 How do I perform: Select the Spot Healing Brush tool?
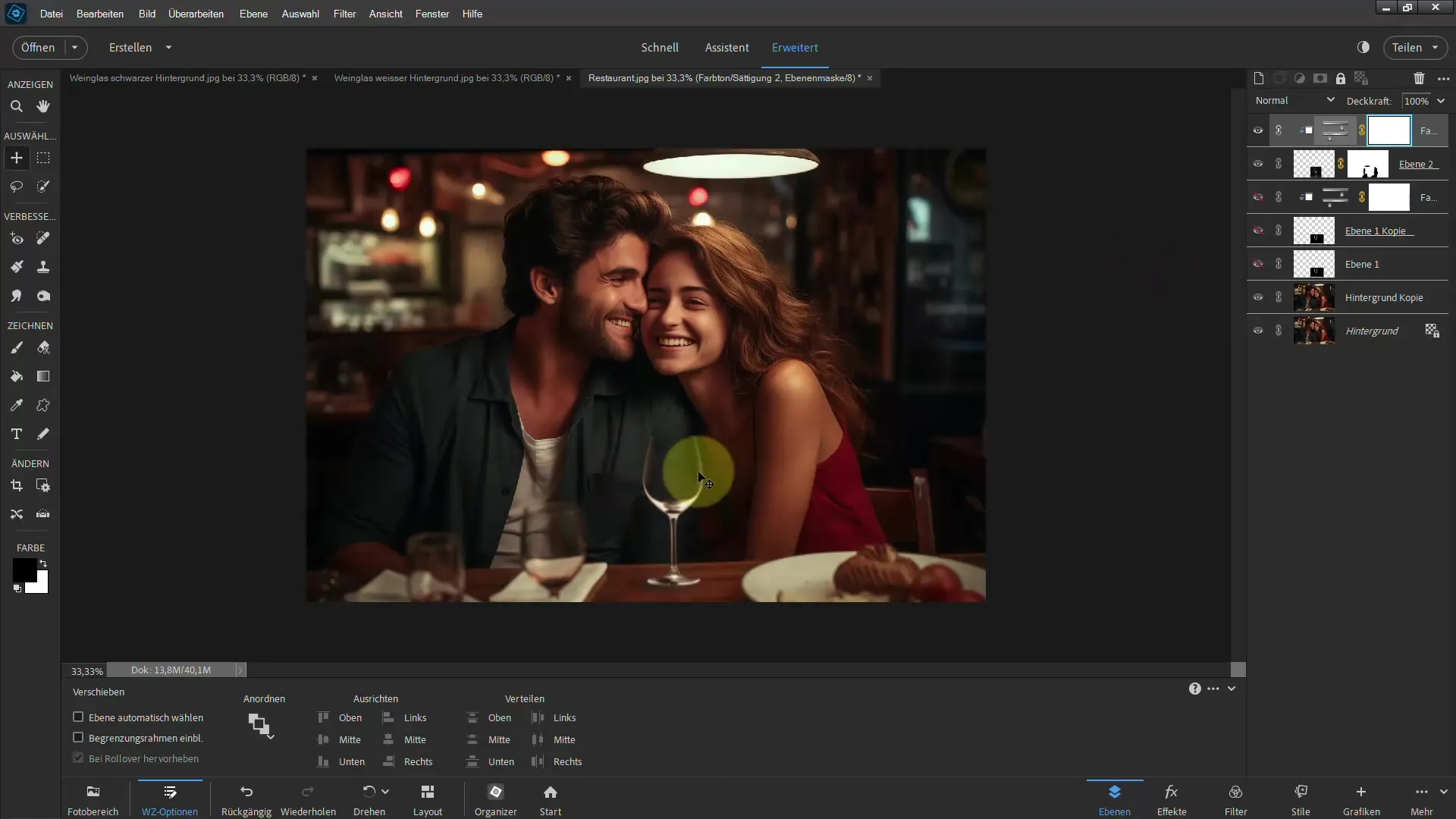pyautogui.click(x=43, y=239)
